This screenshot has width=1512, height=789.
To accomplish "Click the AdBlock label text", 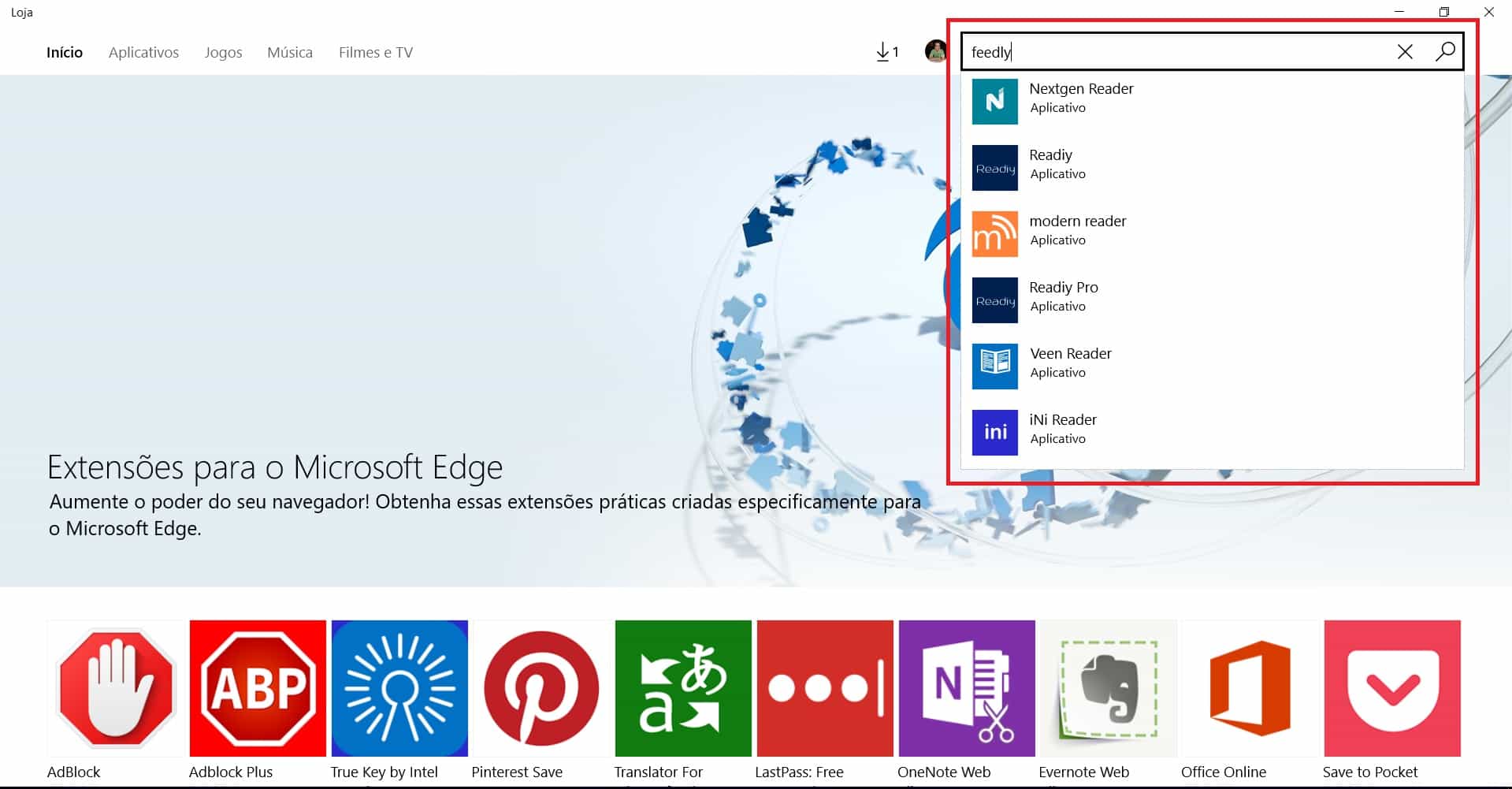I will coord(74,772).
